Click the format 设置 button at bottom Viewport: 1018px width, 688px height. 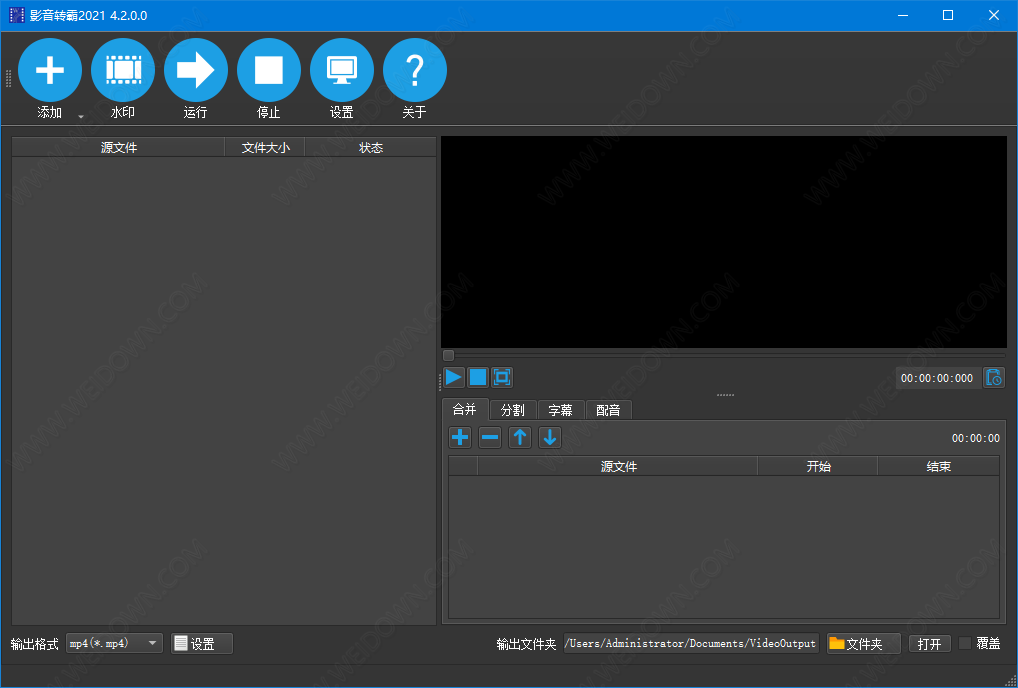[202, 643]
